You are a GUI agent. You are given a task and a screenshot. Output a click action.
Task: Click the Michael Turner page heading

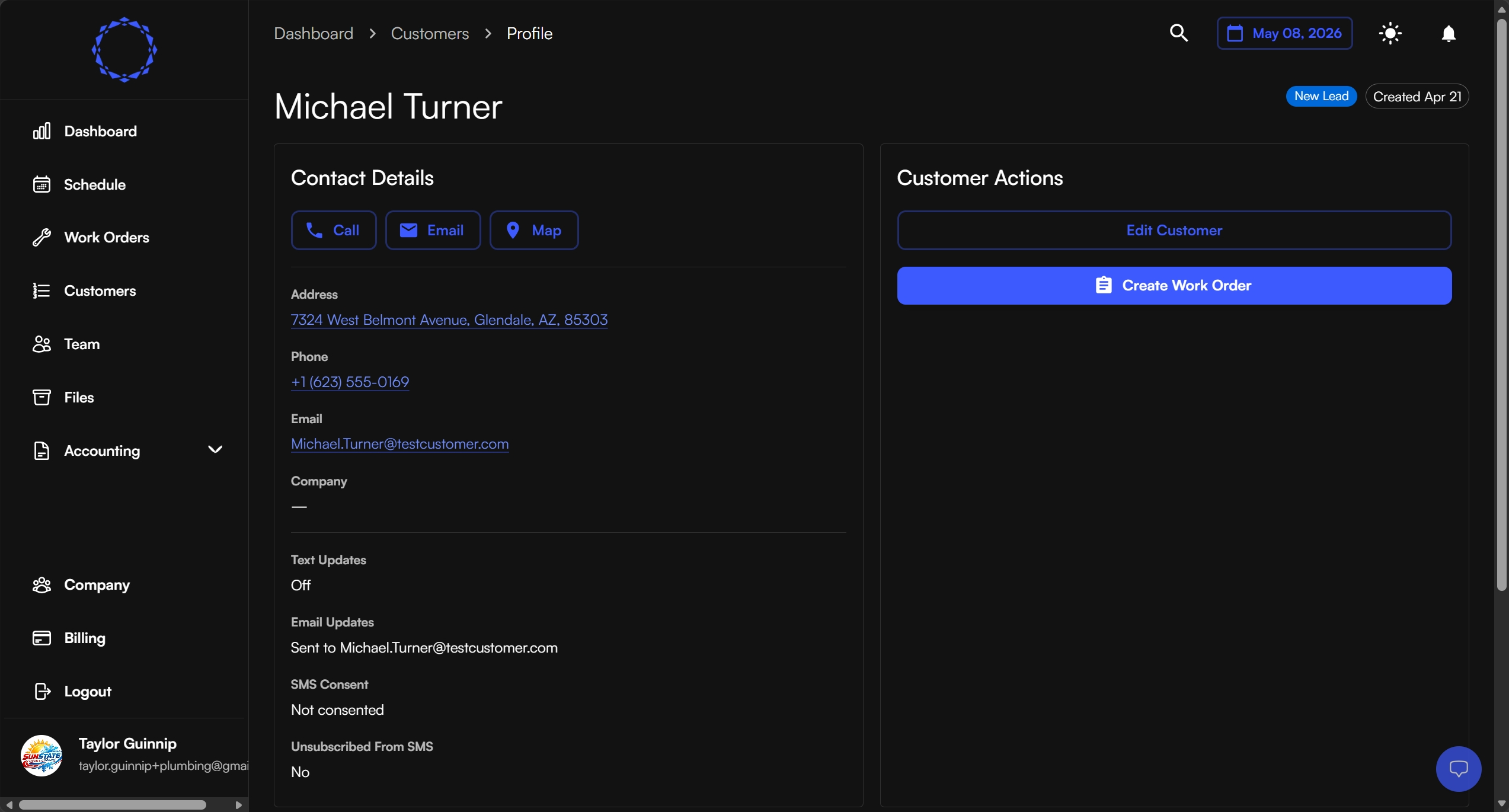pyautogui.click(x=388, y=107)
